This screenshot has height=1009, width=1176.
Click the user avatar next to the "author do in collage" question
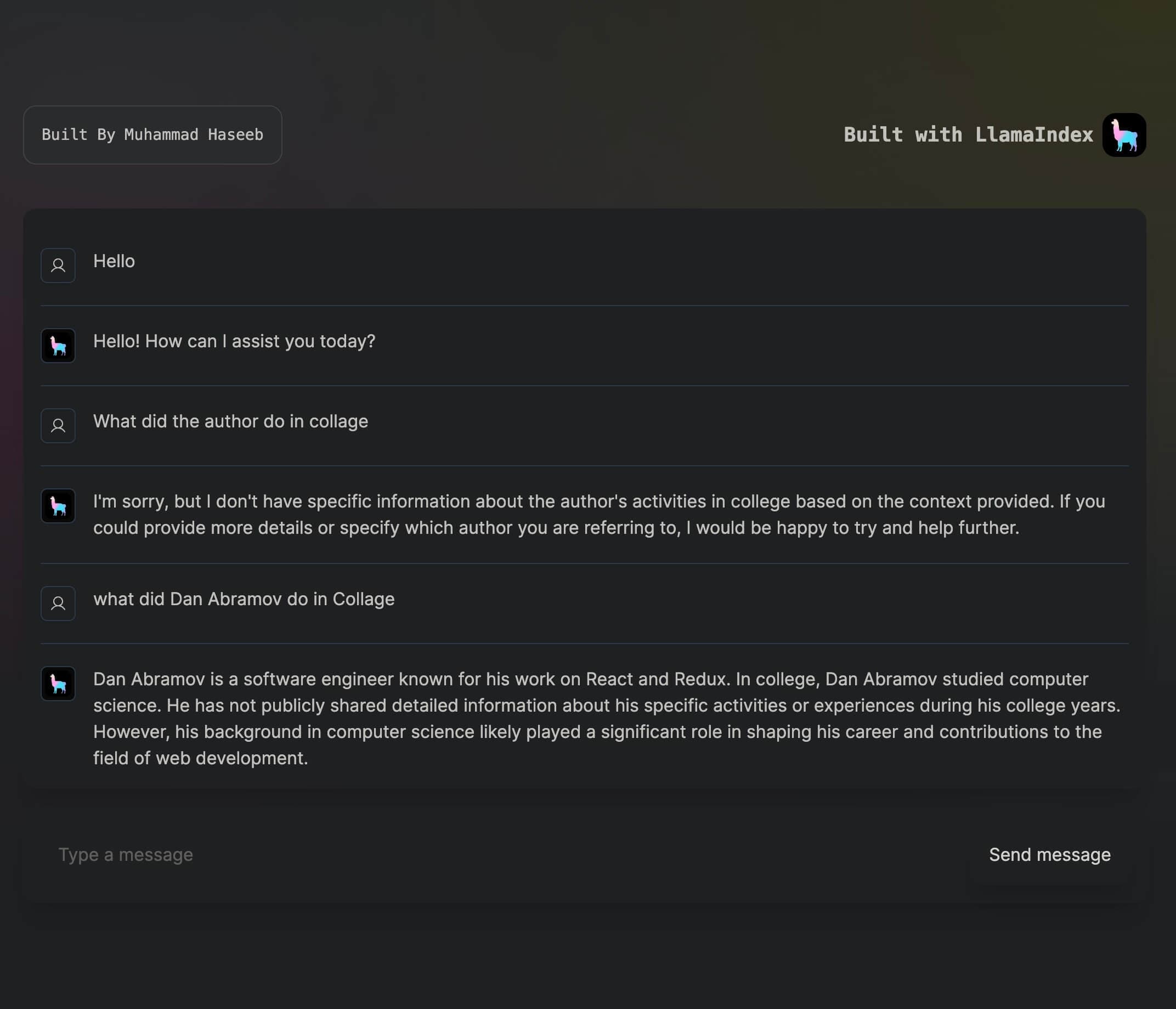58,425
